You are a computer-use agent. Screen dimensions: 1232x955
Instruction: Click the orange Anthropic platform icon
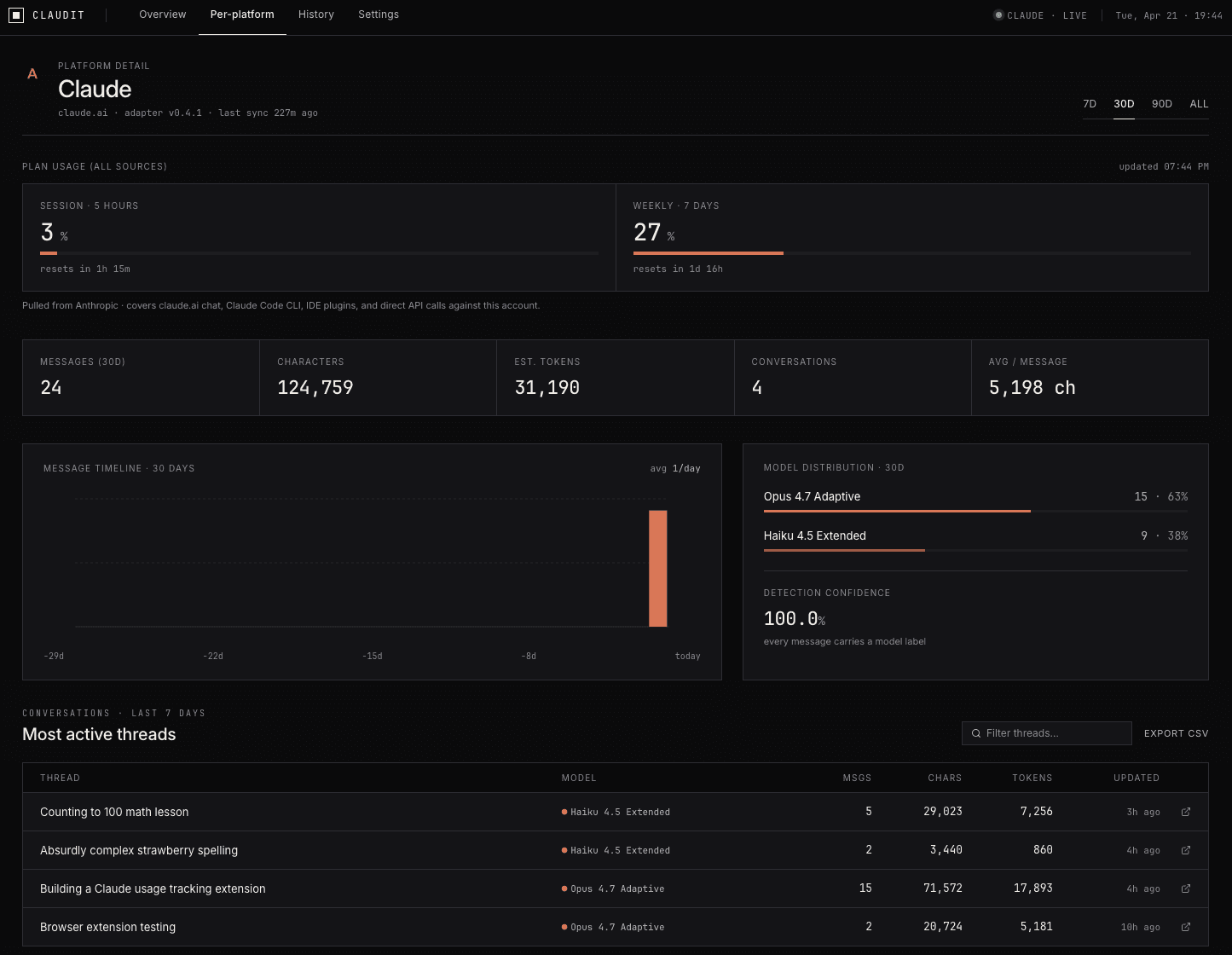pyautogui.click(x=32, y=74)
